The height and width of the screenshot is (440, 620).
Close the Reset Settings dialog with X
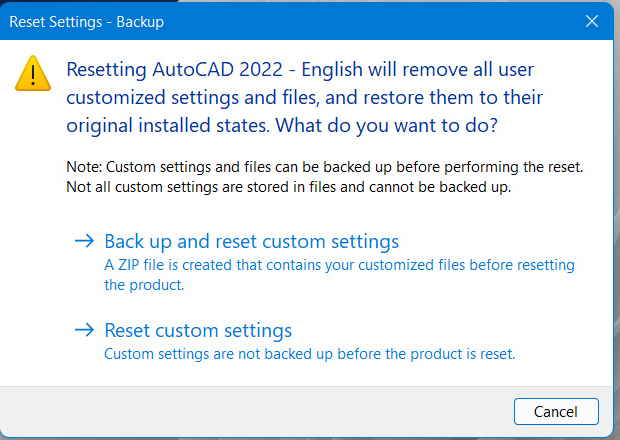[x=592, y=21]
